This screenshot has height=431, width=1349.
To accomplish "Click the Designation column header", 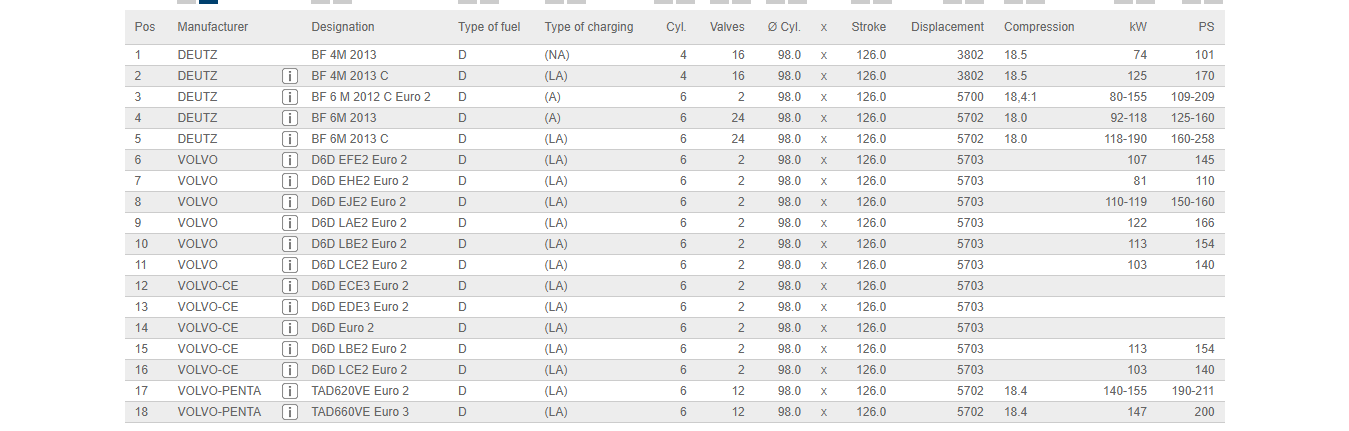I will [x=343, y=27].
